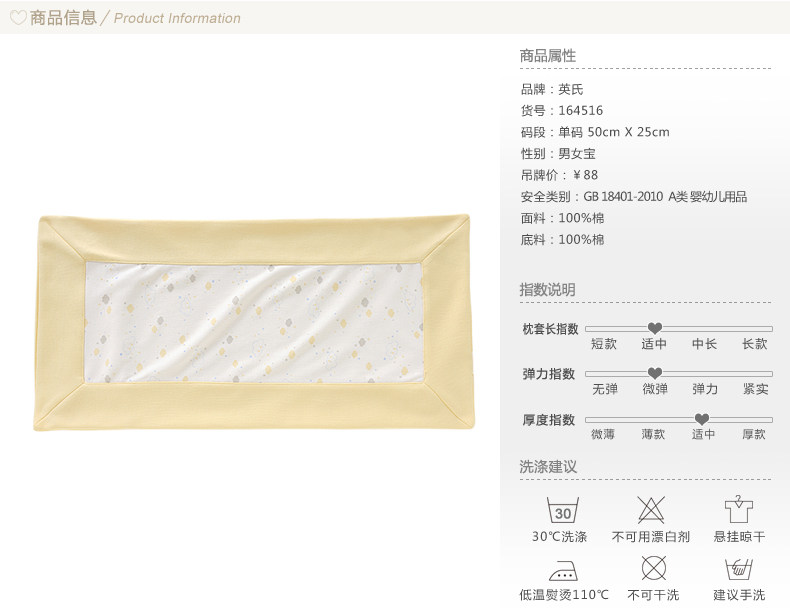Click the yellow pillowcase product image
The width and height of the screenshot is (790, 614).
(254, 323)
